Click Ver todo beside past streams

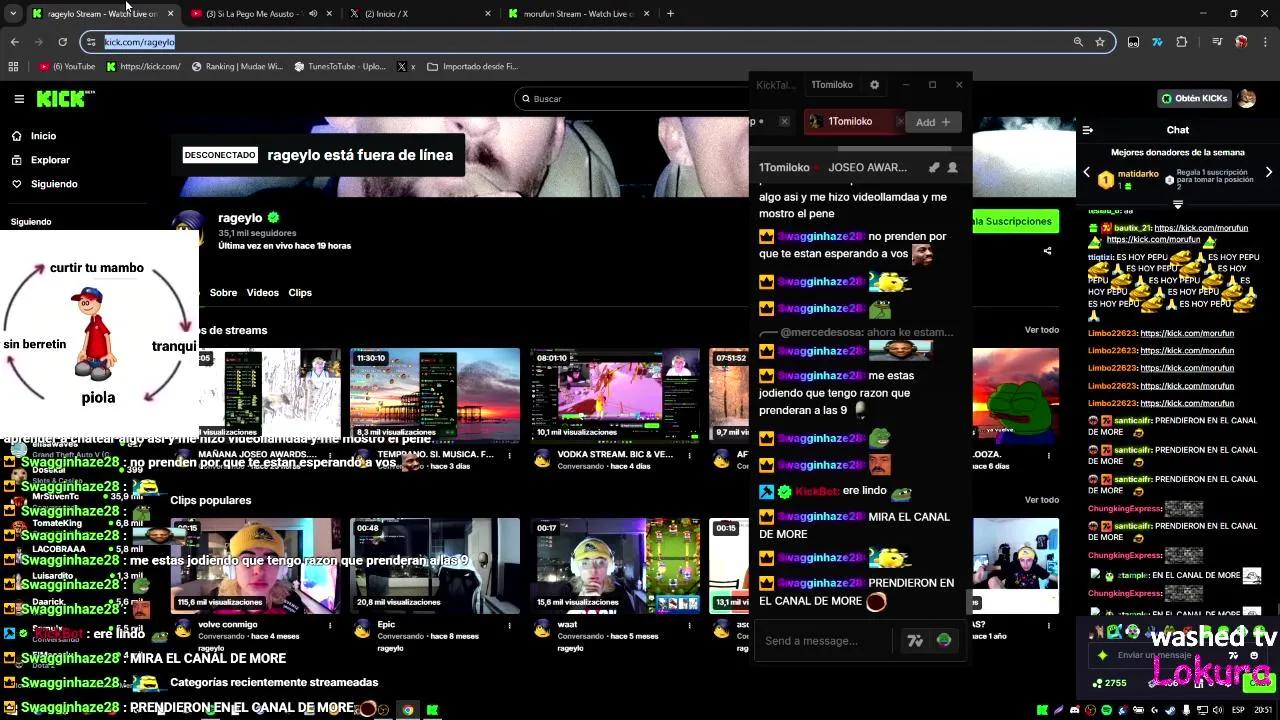pyautogui.click(x=1041, y=330)
